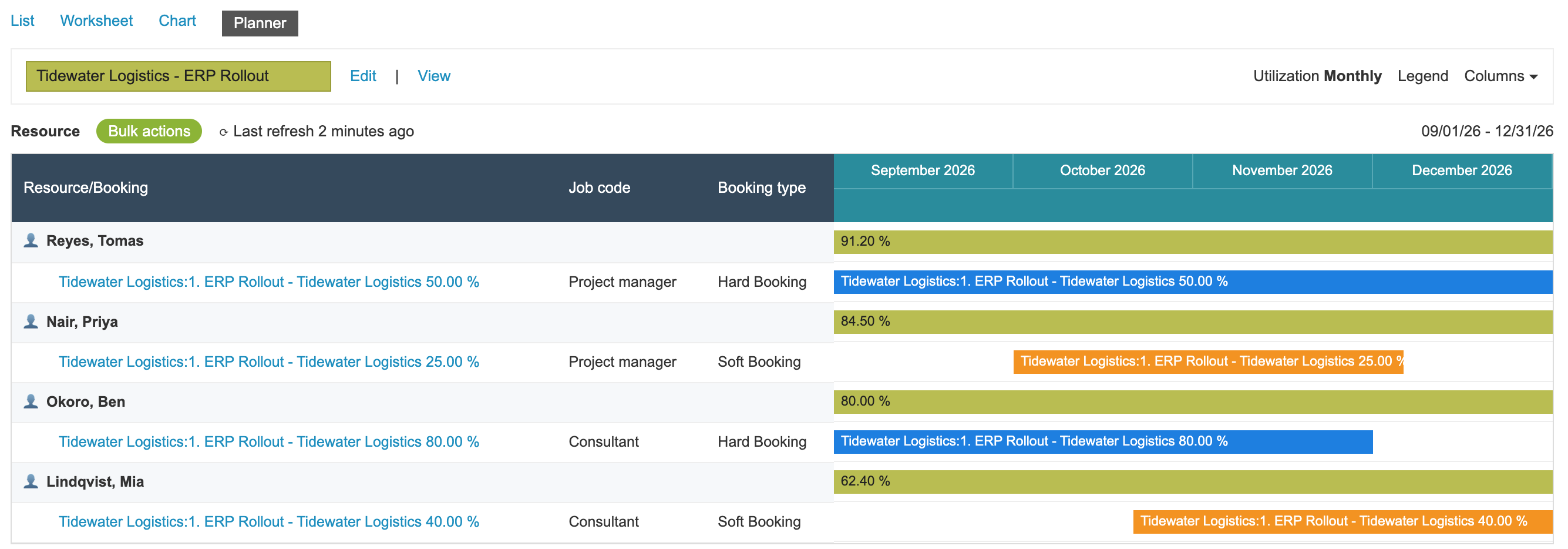Click Soft Booking in Nair's booking row
The image size is (1568, 549).
(759, 361)
